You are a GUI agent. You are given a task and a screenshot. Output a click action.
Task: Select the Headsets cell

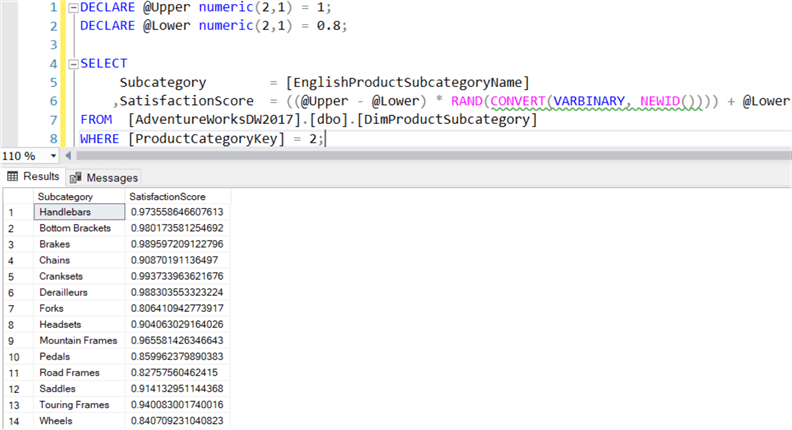(x=79, y=324)
